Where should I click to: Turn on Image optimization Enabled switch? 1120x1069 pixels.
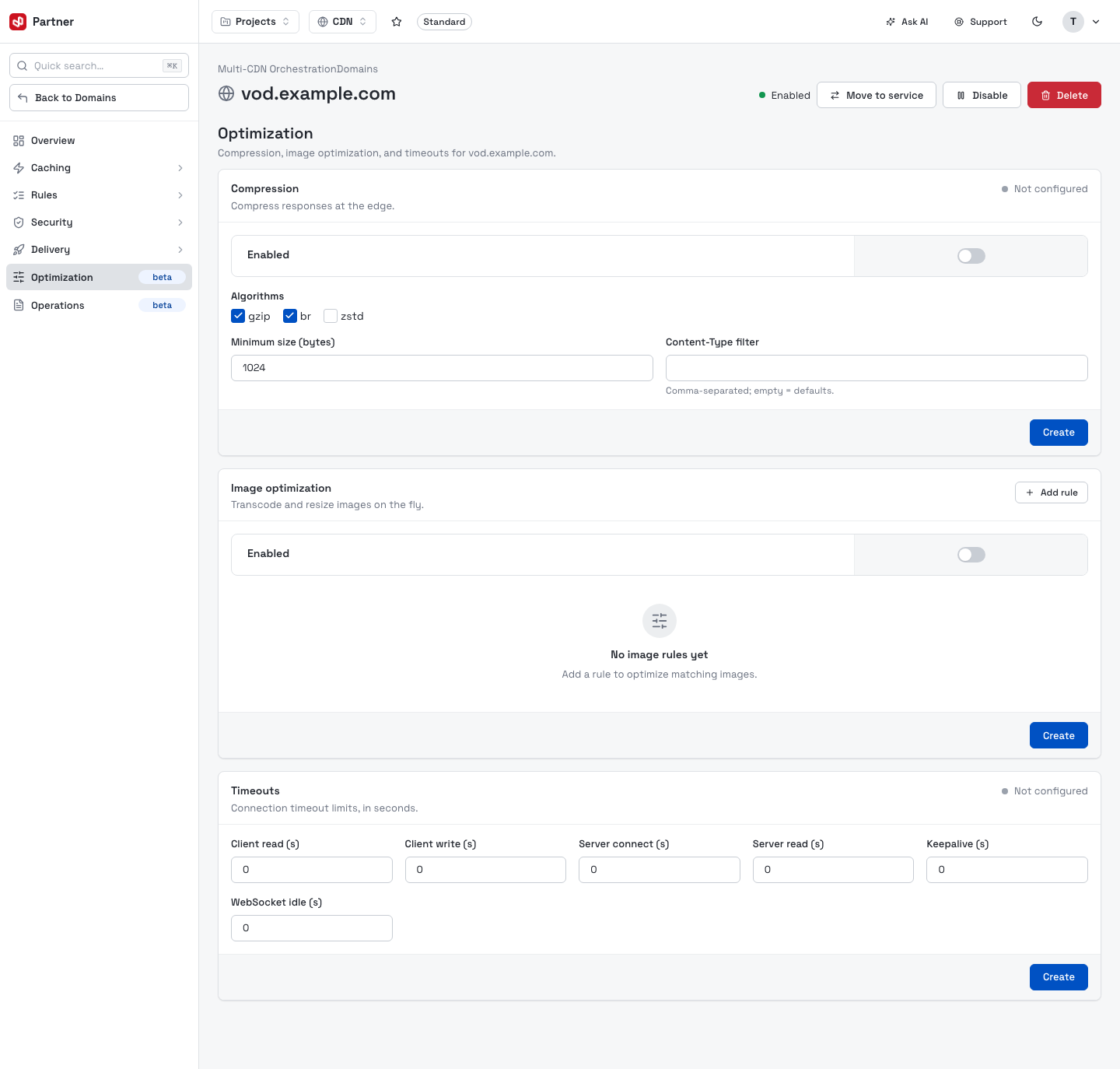point(971,555)
